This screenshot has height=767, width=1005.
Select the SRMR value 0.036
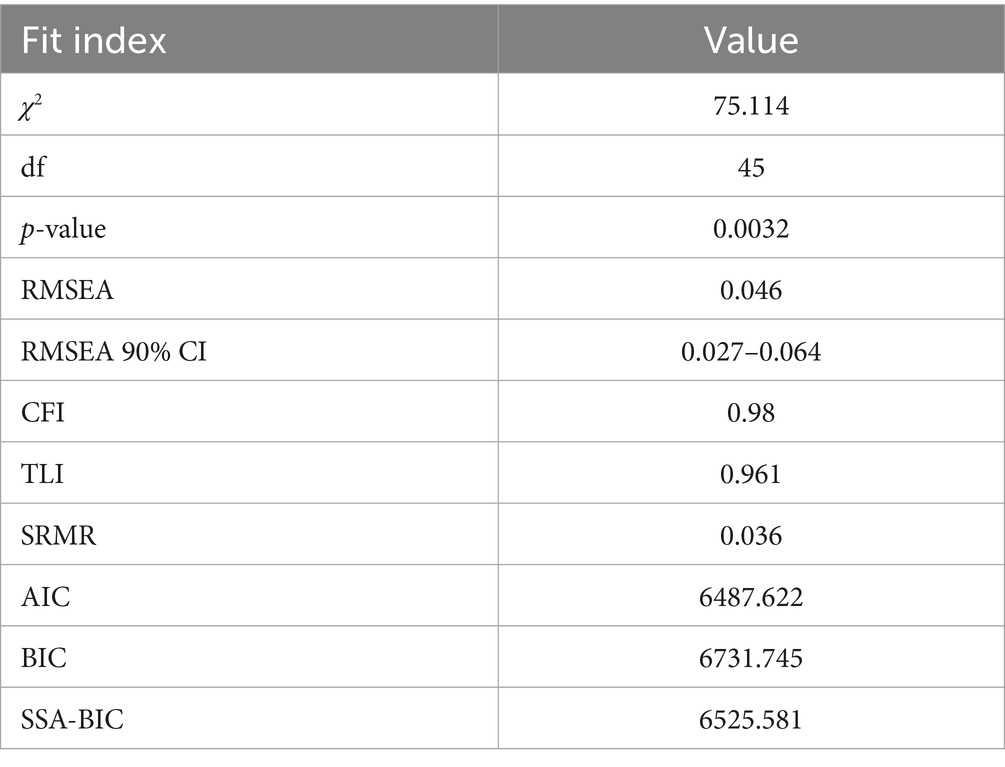click(751, 536)
